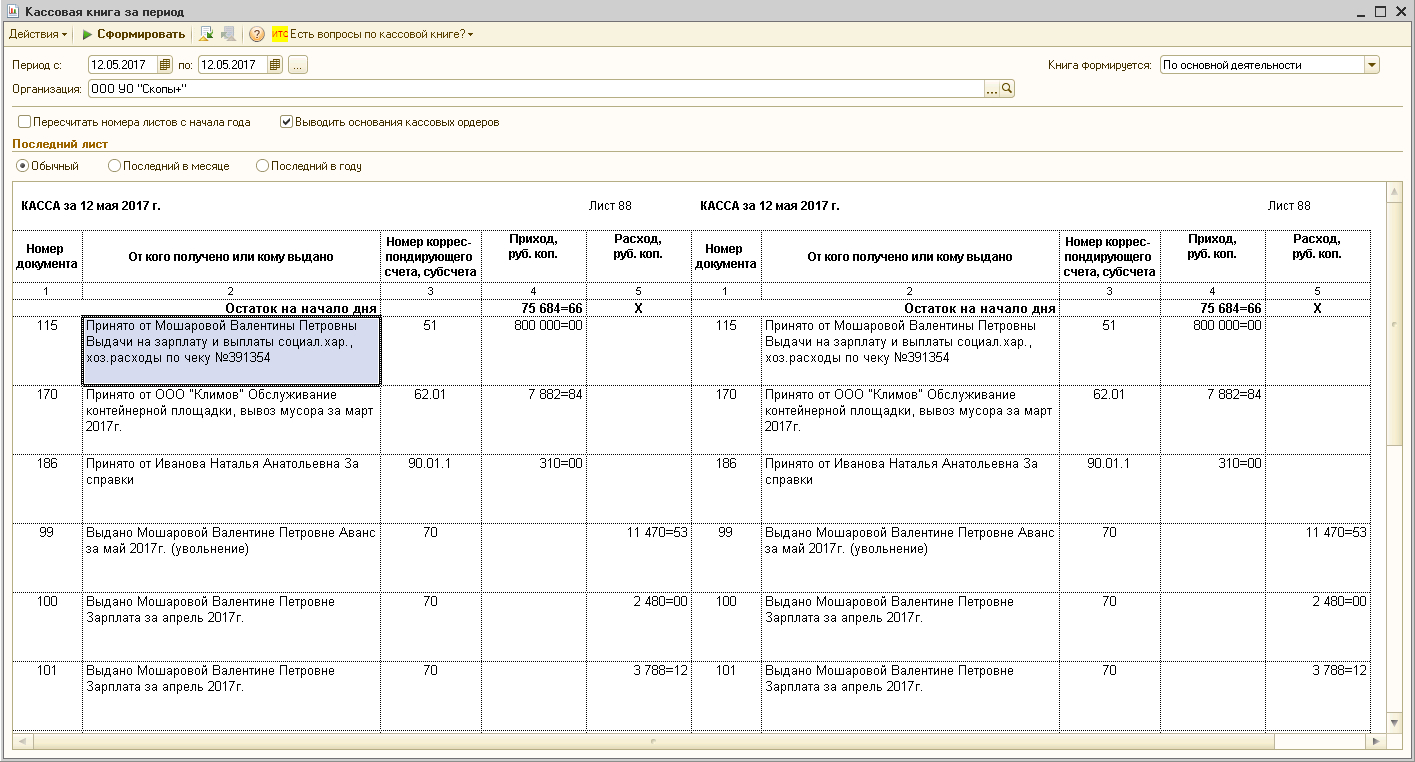
Task: Click left sheet Остаток на начало дня label
Action: coord(301,308)
